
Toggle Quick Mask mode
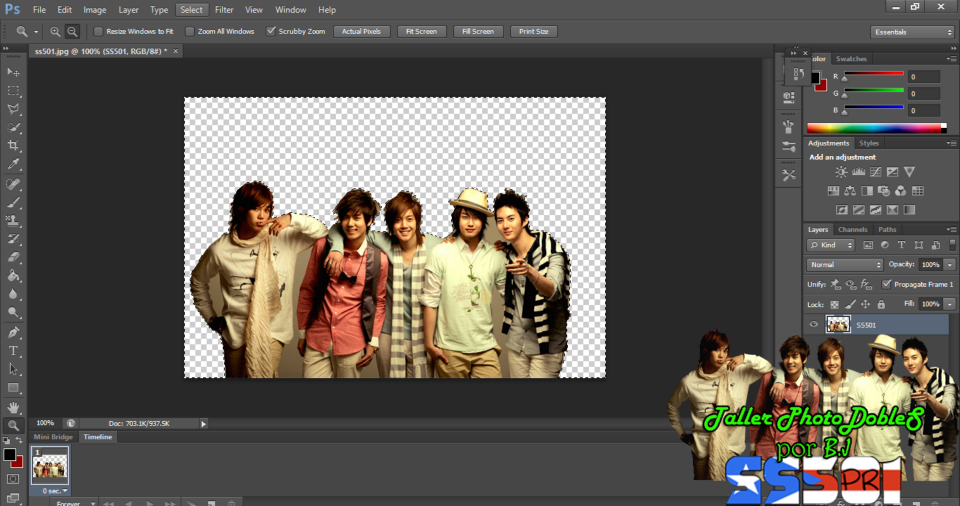13,479
